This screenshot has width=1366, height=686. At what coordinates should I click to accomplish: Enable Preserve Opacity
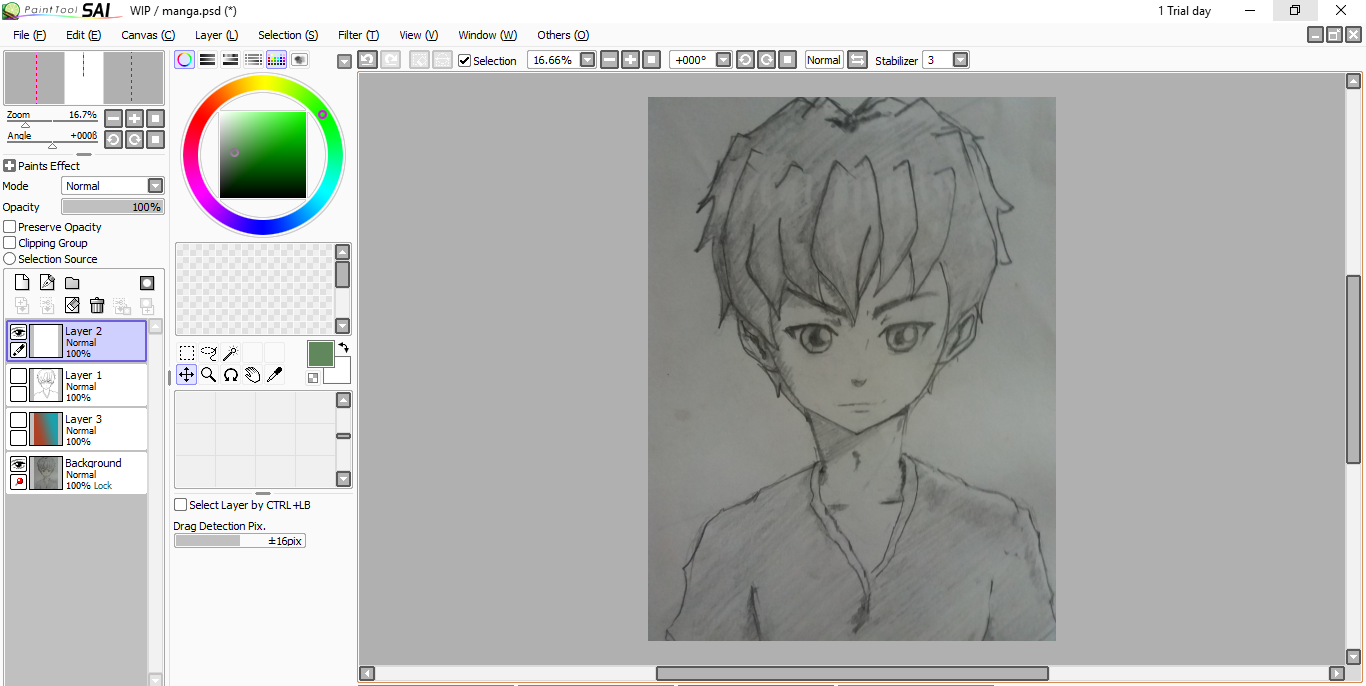point(10,227)
